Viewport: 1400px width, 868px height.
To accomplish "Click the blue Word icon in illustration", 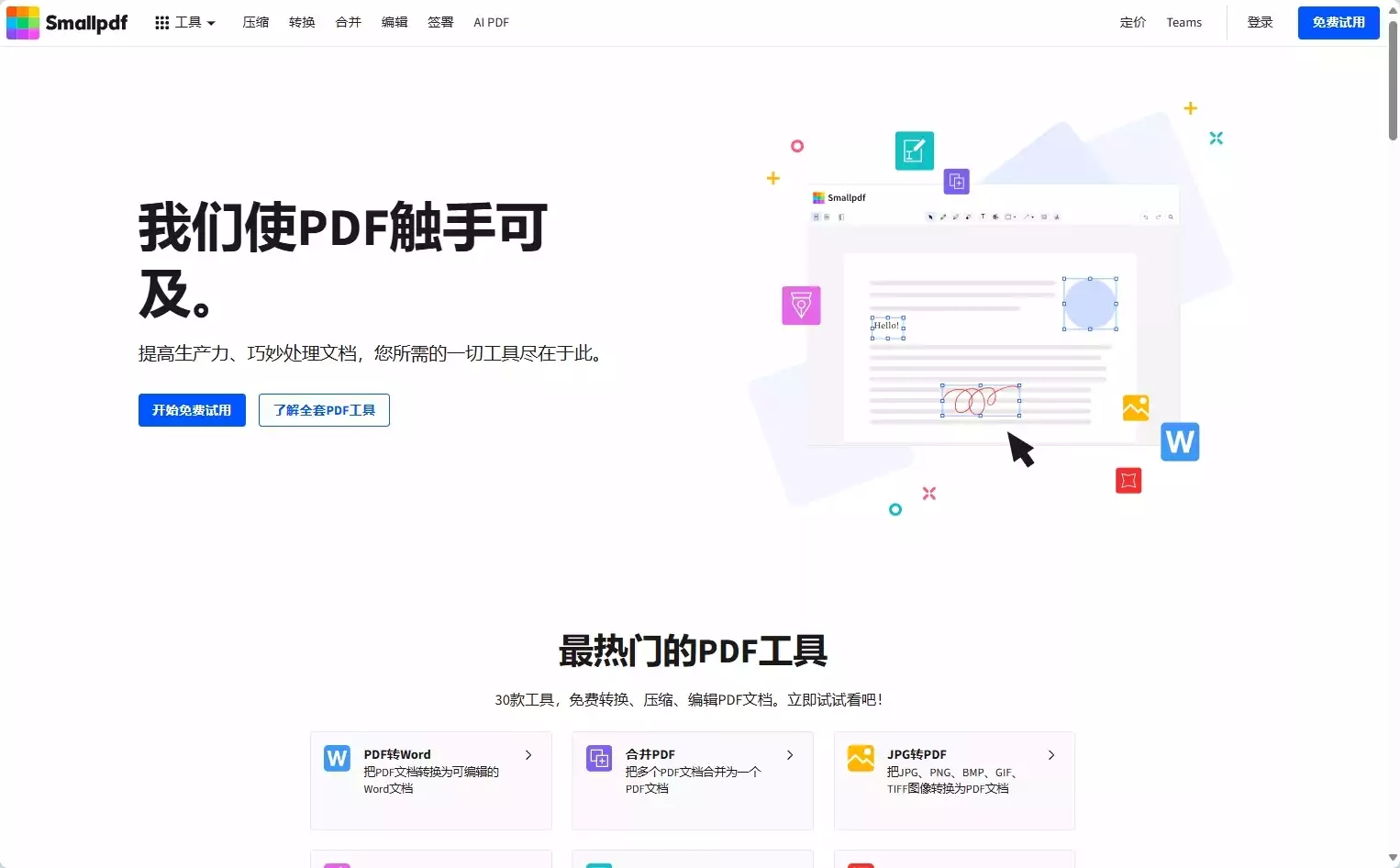I will (1180, 442).
